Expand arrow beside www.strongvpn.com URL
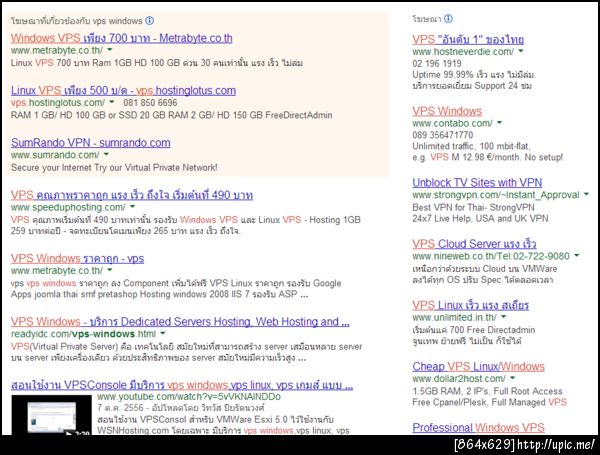This screenshot has height=455, width=600. 586,194
